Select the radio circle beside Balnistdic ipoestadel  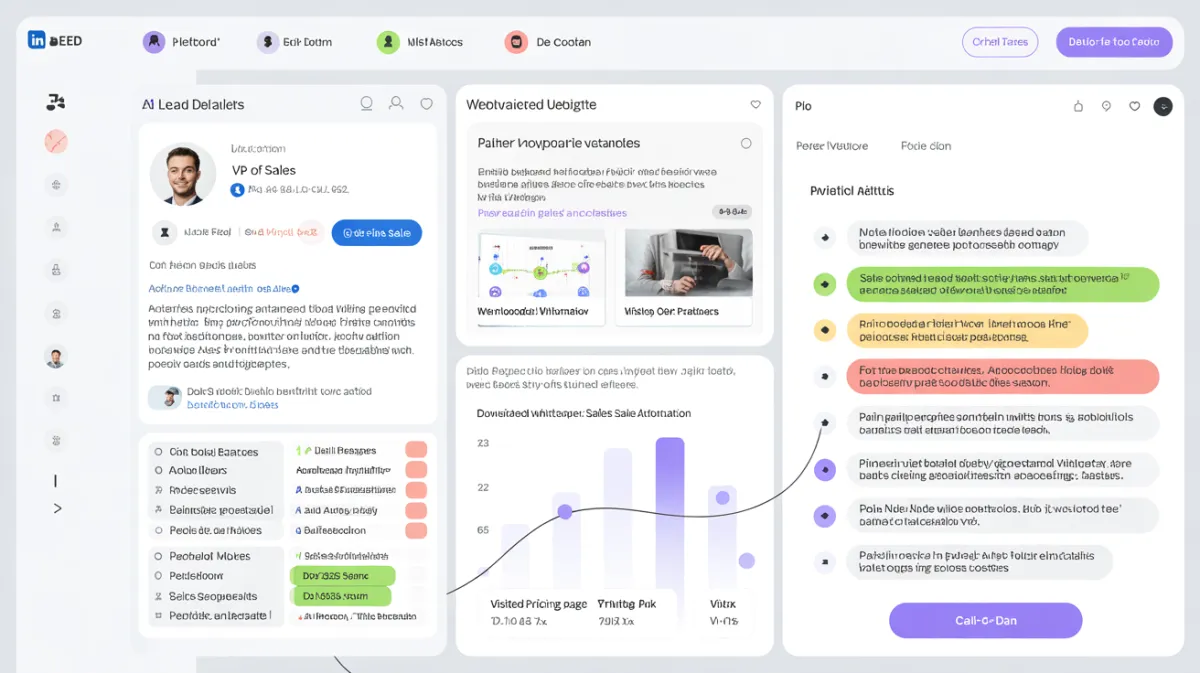[158, 510]
